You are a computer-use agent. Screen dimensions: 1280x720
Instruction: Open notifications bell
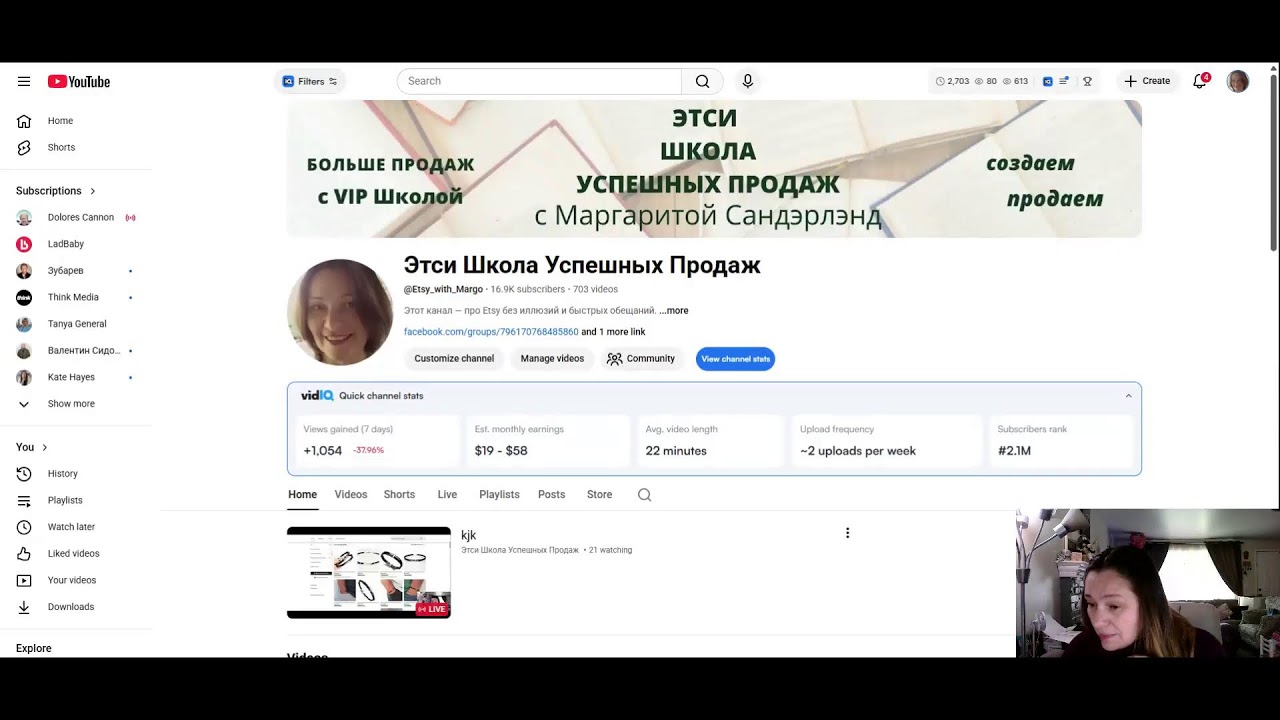(x=1200, y=81)
